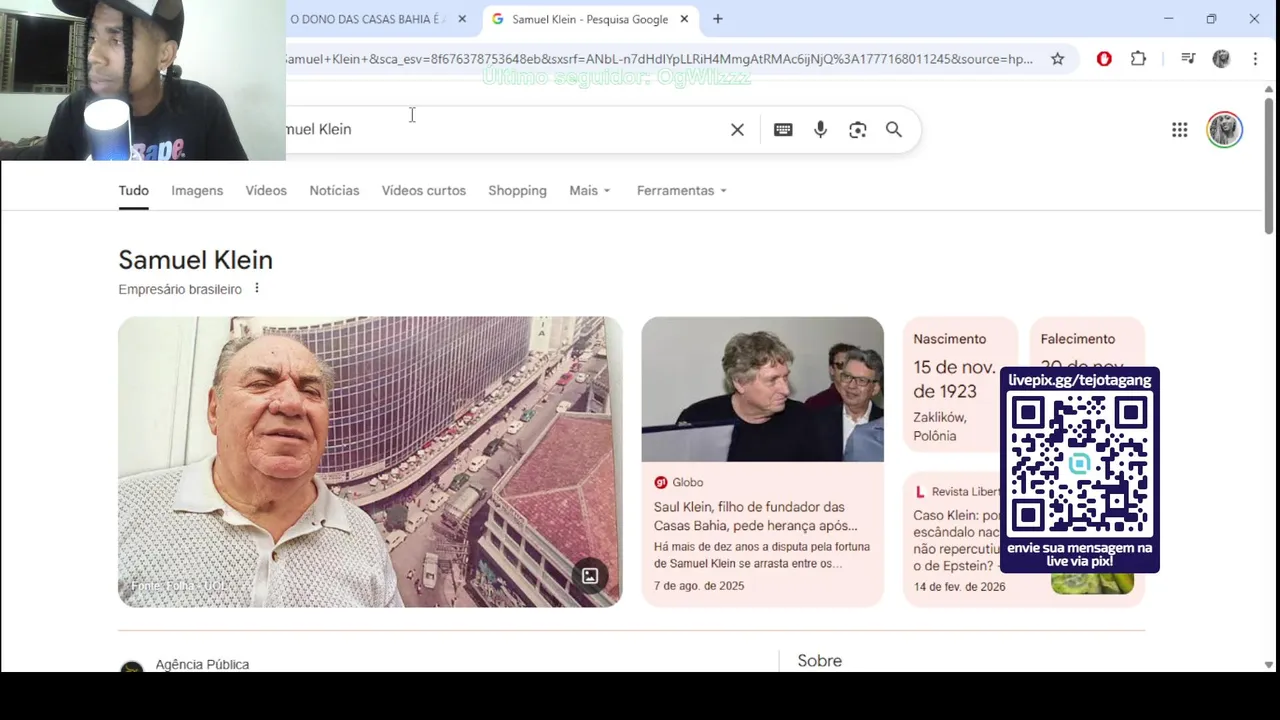Click the Samuel Klein search input field
This screenshot has width=1280, height=720.
[500, 130]
